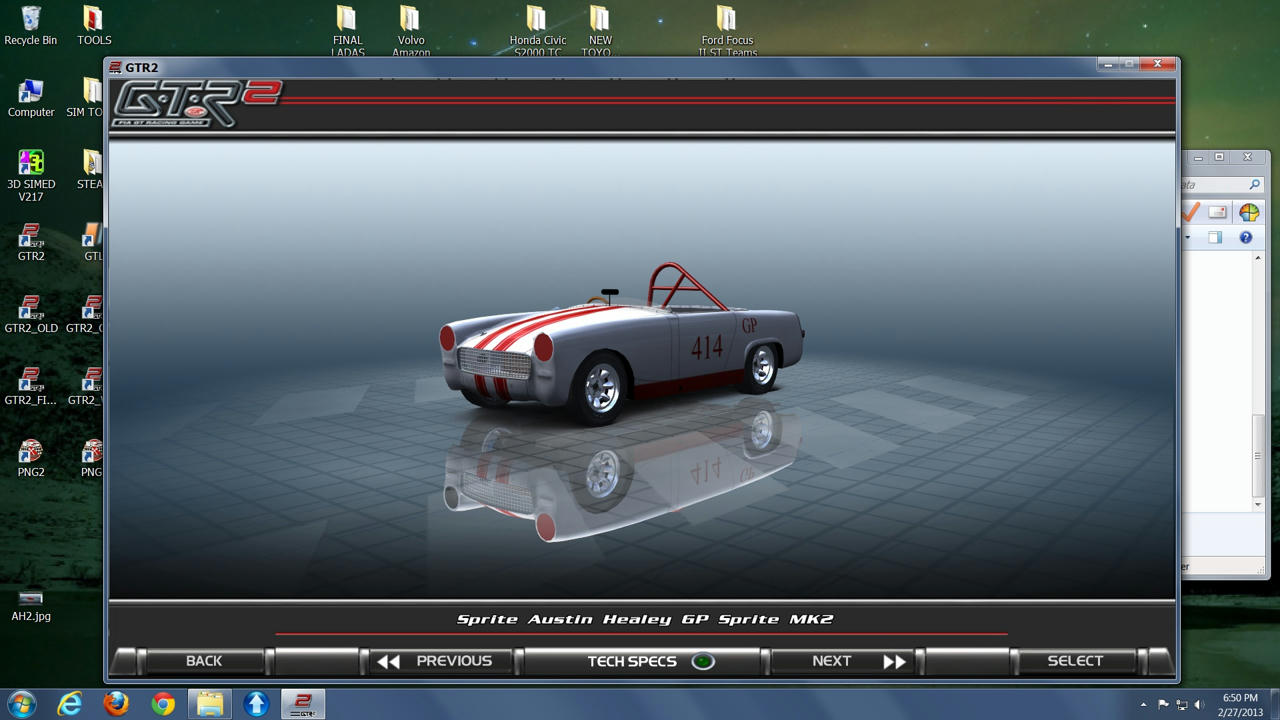This screenshot has height=720, width=1280.
Task: Click the envelope mail icon in the background window
Action: (x=1217, y=212)
